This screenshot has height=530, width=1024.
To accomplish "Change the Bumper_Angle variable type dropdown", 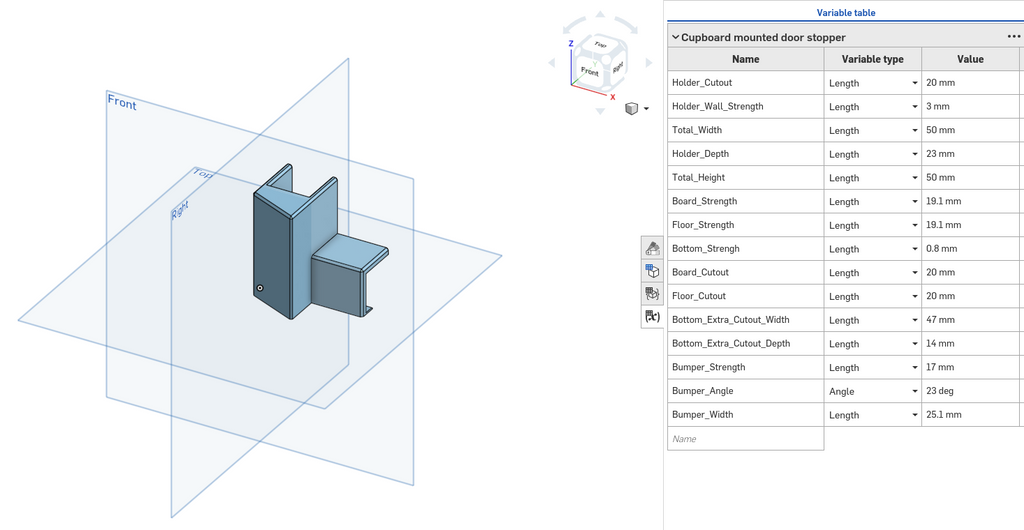I will pyautogui.click(x=872, y=391).
